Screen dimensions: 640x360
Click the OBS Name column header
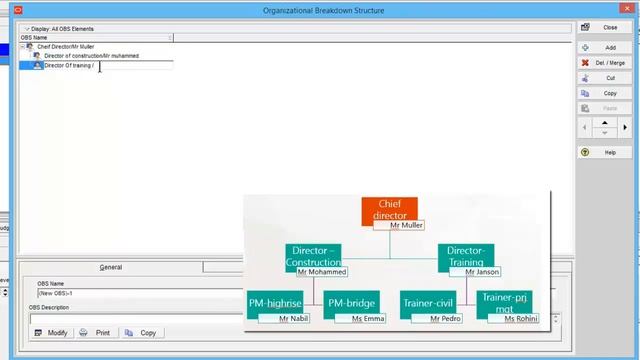(96, 38)
